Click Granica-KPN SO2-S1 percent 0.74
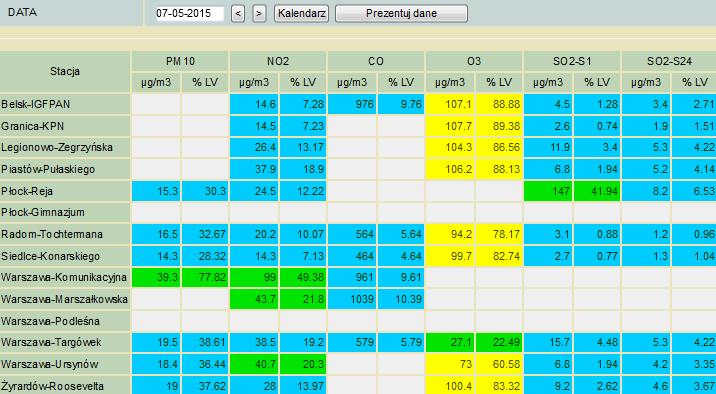 click(x=597, y=126)
